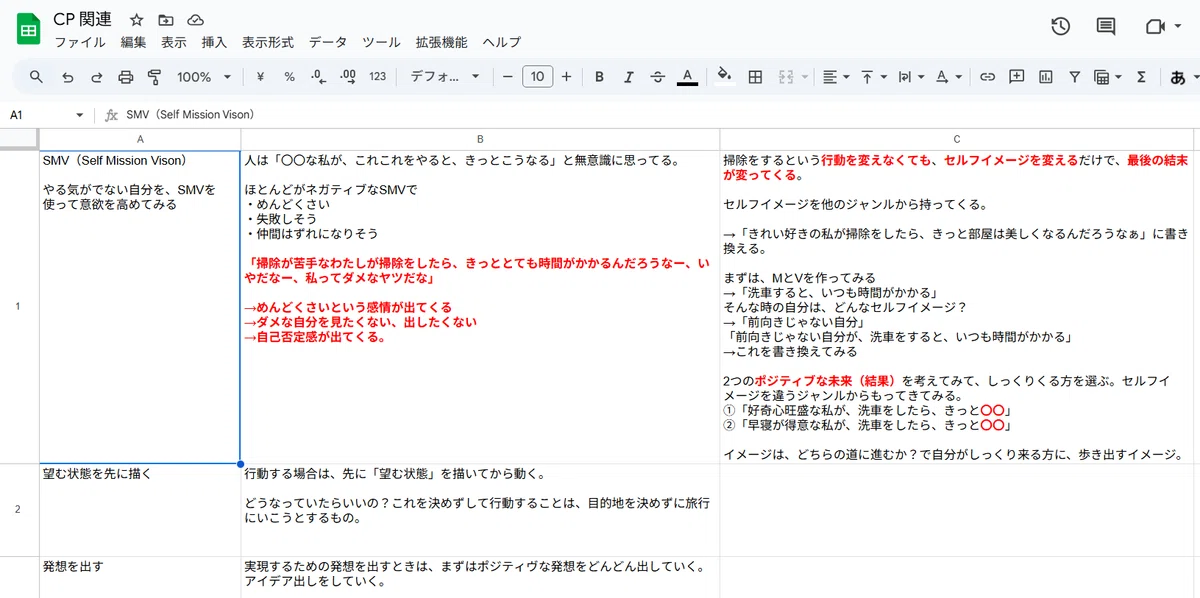Image resolution: width=1200 pixels, height=598 pixels.
Task: Select column A header
Action: (140, 139)
